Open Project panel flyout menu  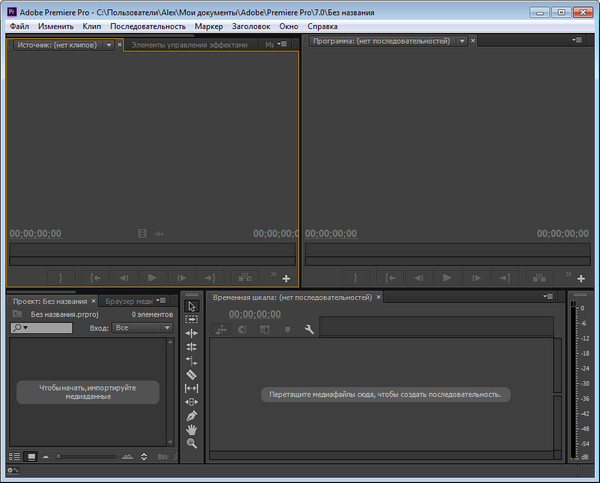(161, 300)
